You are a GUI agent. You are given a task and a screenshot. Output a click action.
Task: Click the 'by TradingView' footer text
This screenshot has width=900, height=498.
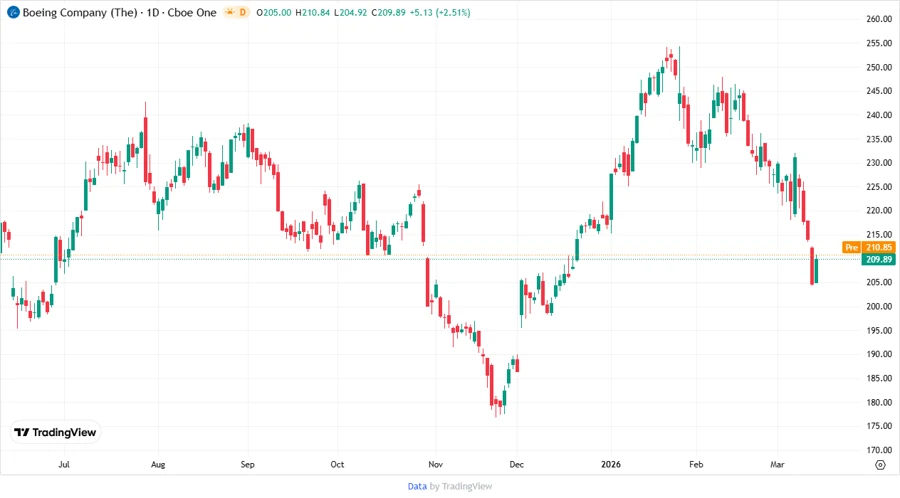point(461,487)
